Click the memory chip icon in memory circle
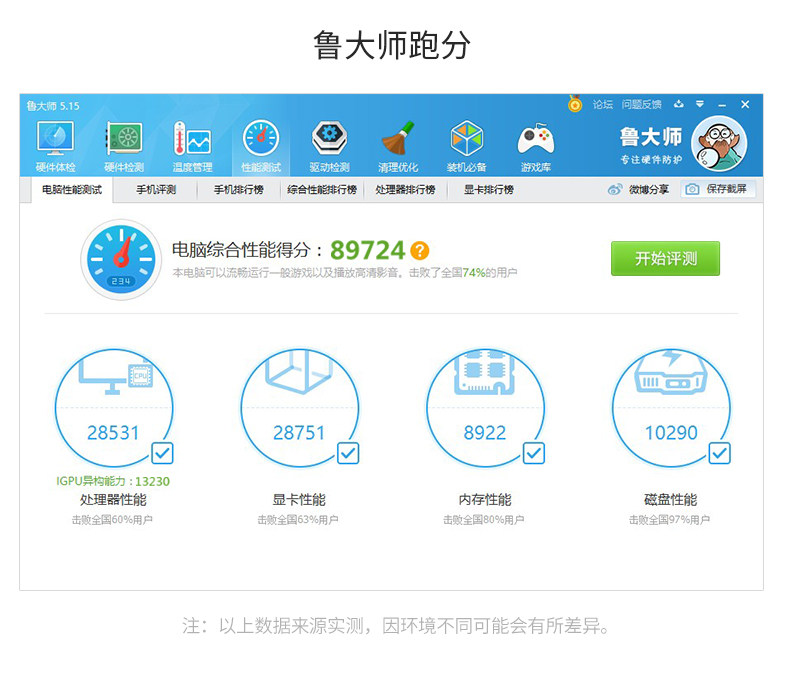Viewport: 790px width, 687px height. (x=485, y=373)
